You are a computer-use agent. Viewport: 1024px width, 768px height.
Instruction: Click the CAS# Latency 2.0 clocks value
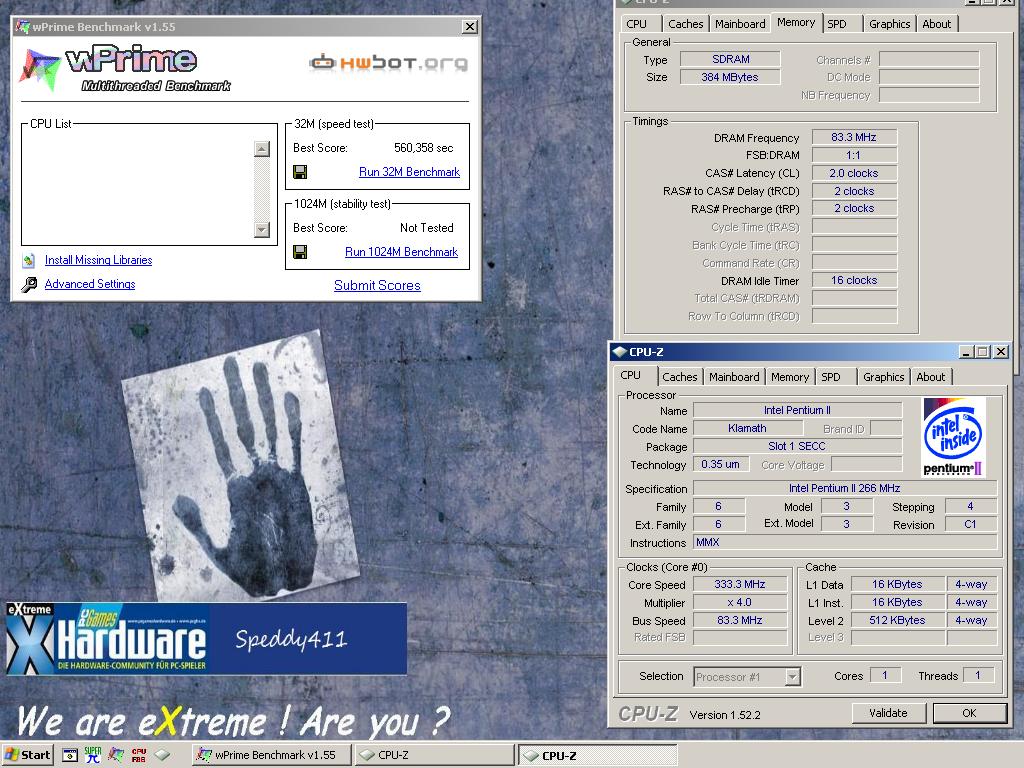pyautogui.click(x=854, y=173)
